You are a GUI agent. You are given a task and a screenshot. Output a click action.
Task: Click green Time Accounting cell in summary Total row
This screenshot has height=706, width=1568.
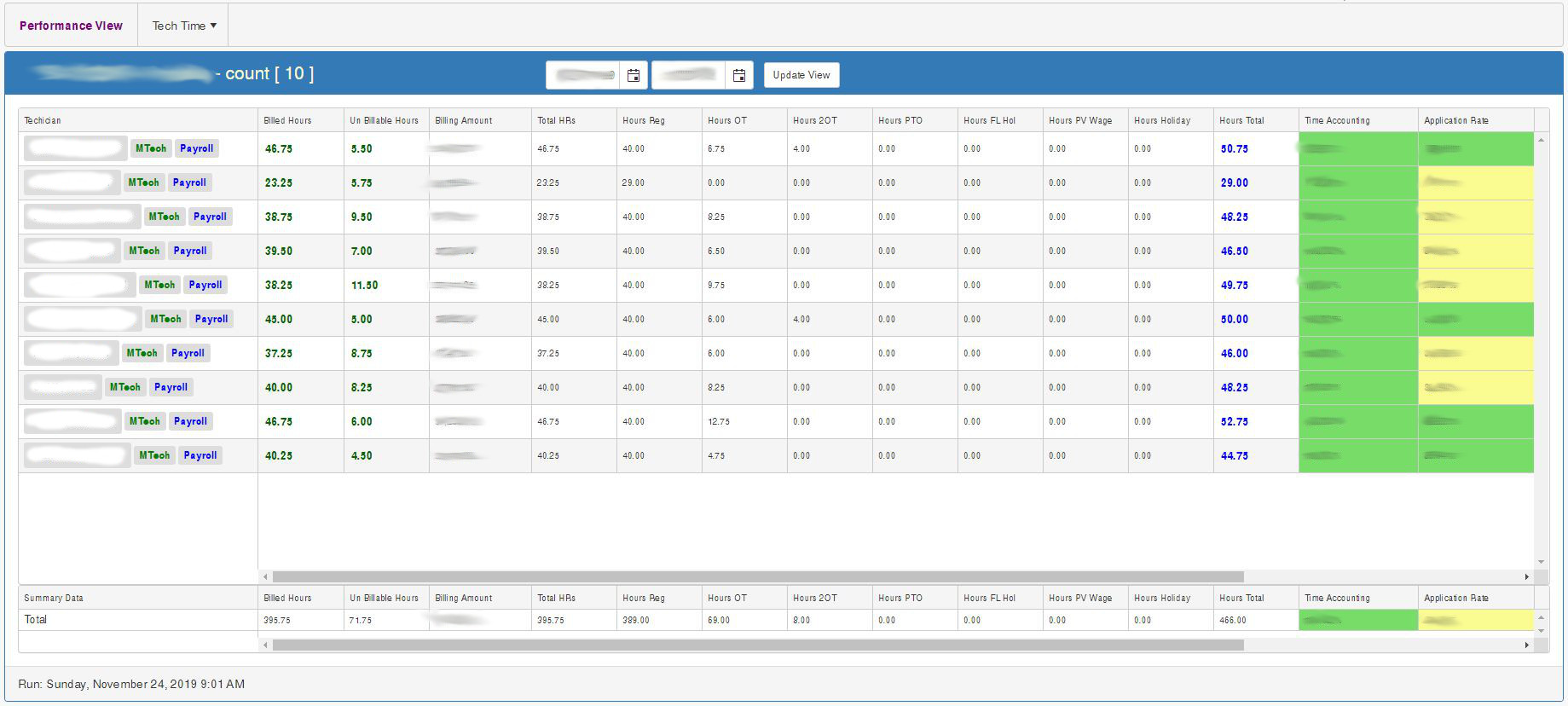1358,620
